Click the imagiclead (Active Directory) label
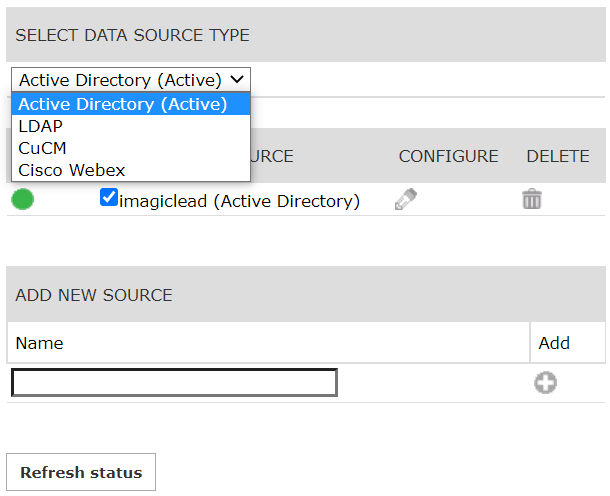Viewport: 610px width, 496px height. coord(239,201)
